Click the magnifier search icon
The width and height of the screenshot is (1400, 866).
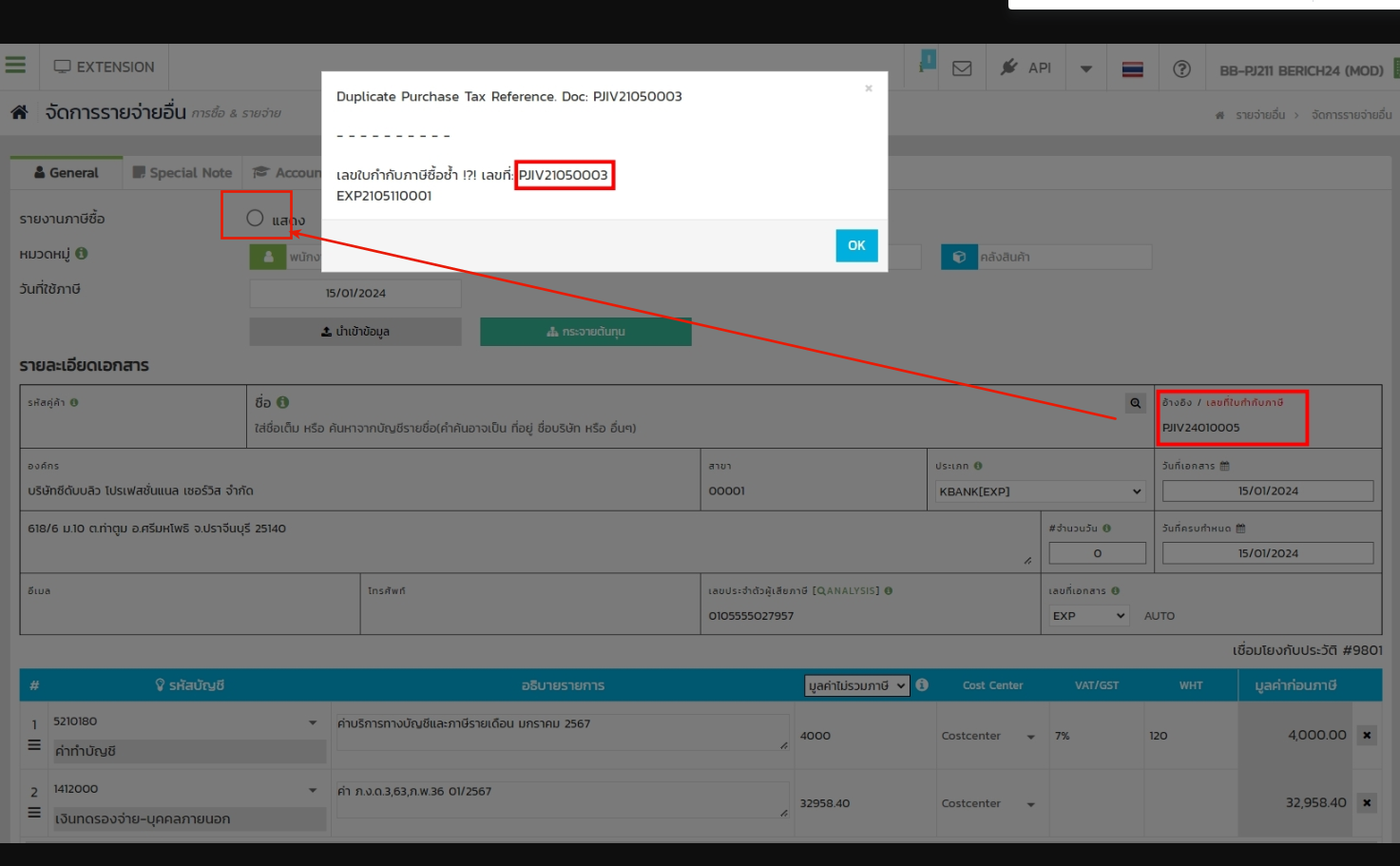(1135, 403)
